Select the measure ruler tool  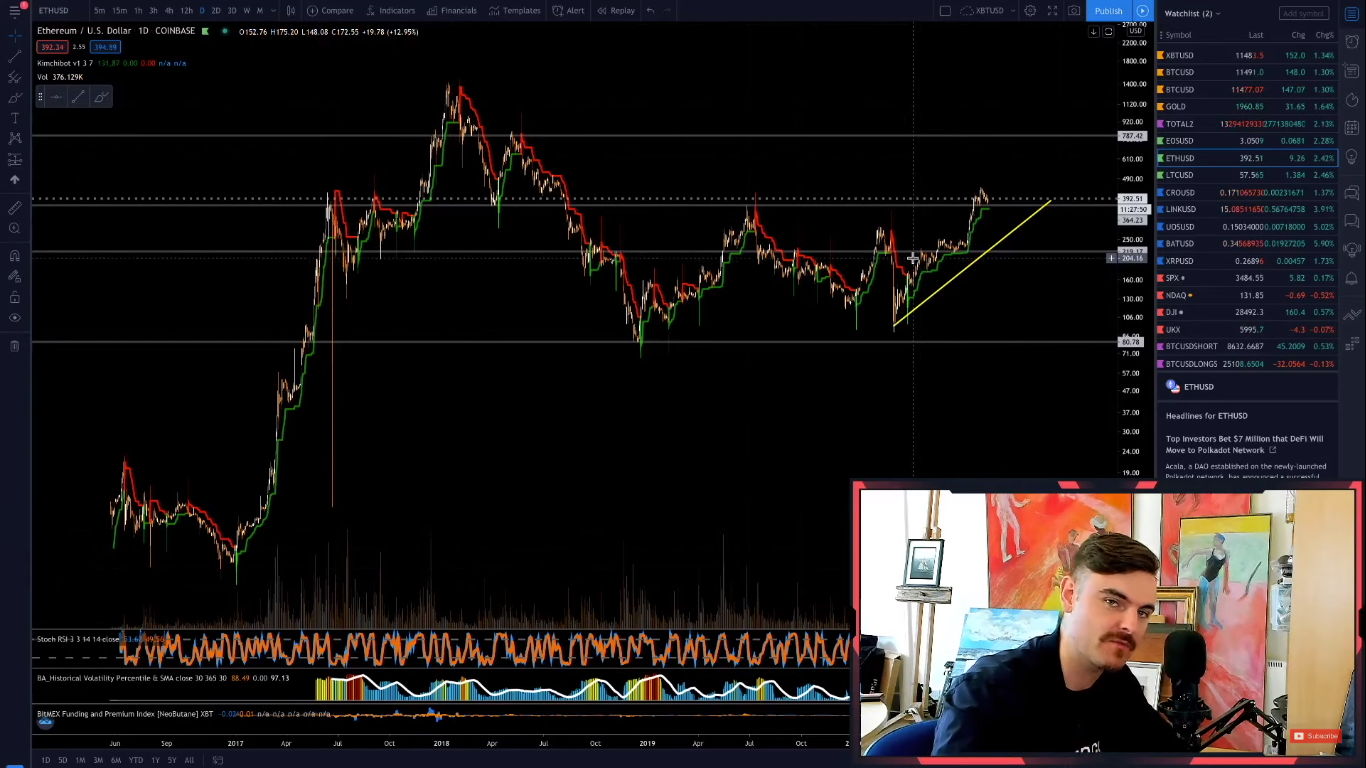(x=14, y=208)
